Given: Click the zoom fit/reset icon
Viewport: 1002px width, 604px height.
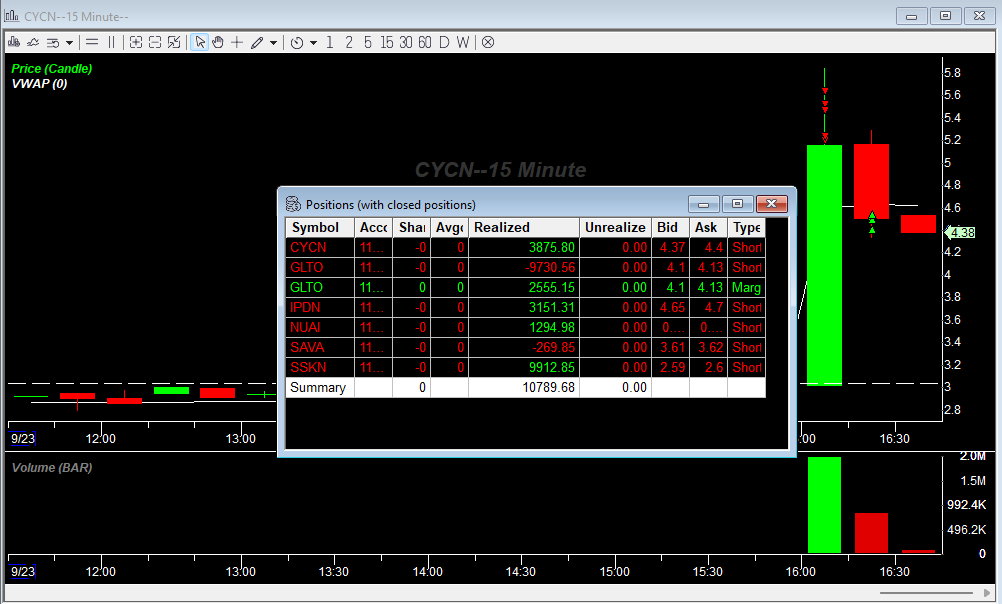Looking at the screenshot, I should 174,42.
